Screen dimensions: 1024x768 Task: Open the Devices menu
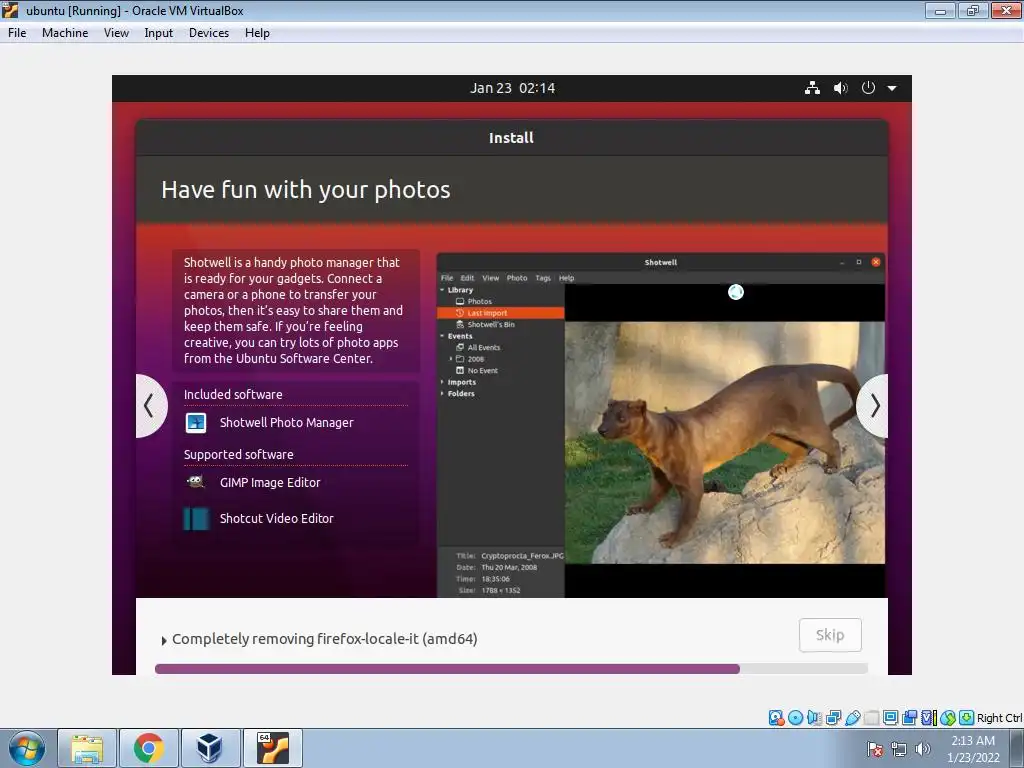coord(209,33)
